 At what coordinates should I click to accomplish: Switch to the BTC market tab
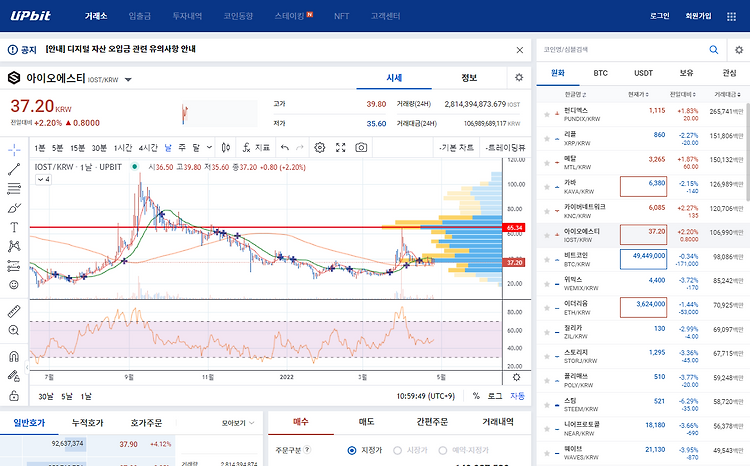point(600,73)
